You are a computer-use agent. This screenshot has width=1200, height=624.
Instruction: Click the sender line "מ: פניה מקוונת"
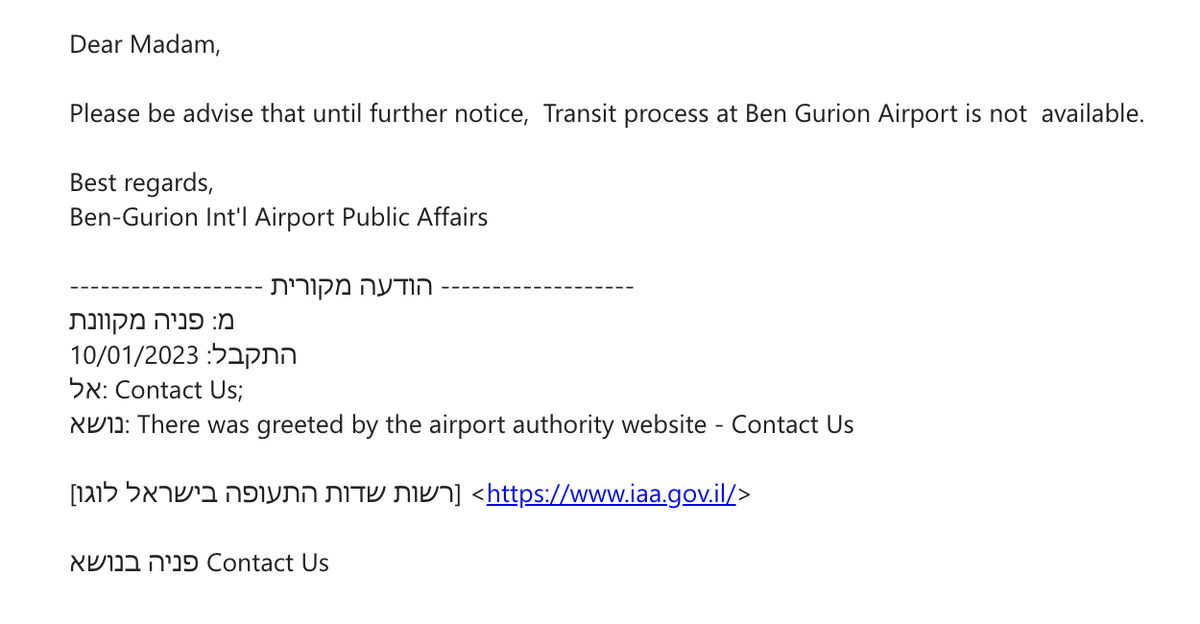152,321
